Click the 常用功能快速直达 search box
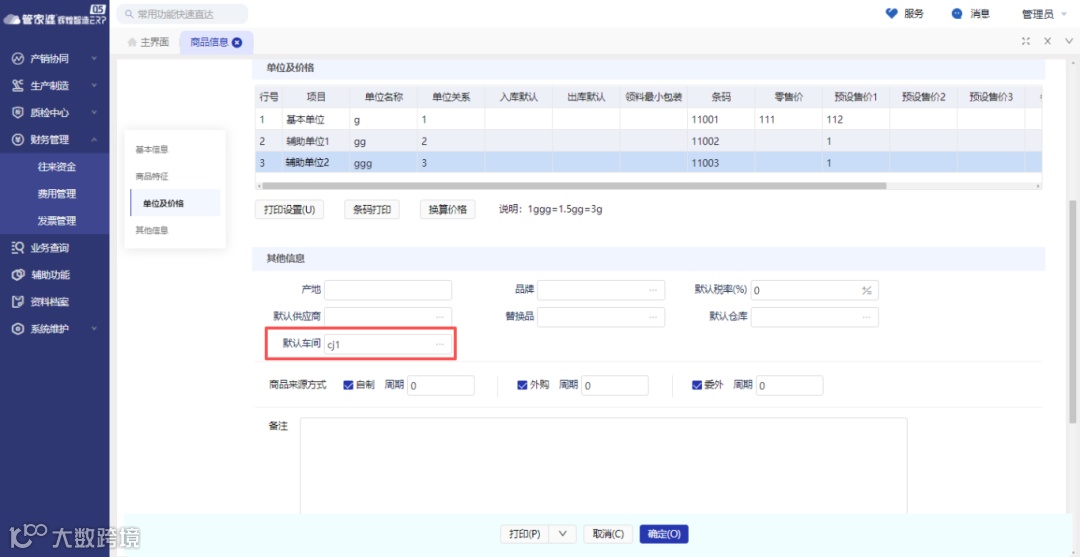This screenshot has width=1080, height=557. (182, 14)
